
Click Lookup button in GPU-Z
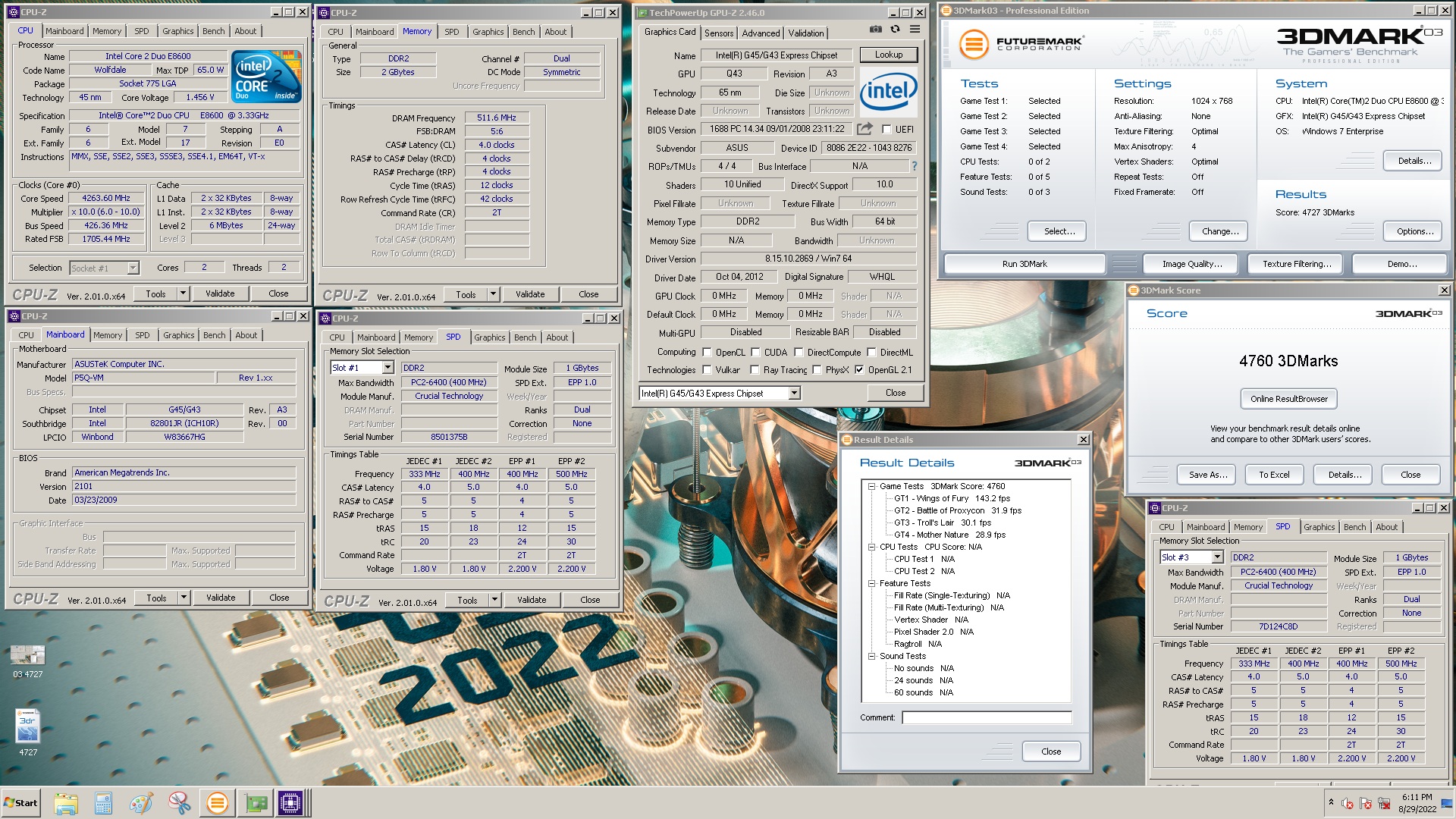889,55
